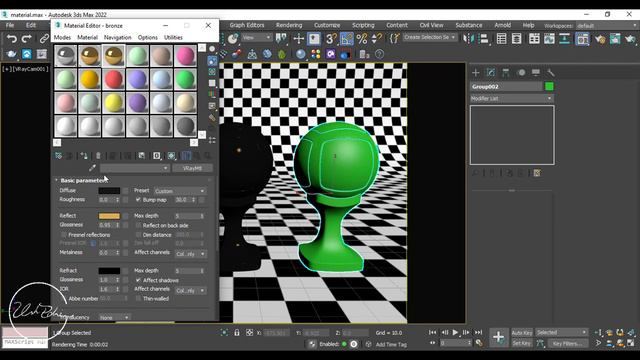640x360 pixels.
Task: Click the Use Pivot Point Center icon
Action: [281, 39]
